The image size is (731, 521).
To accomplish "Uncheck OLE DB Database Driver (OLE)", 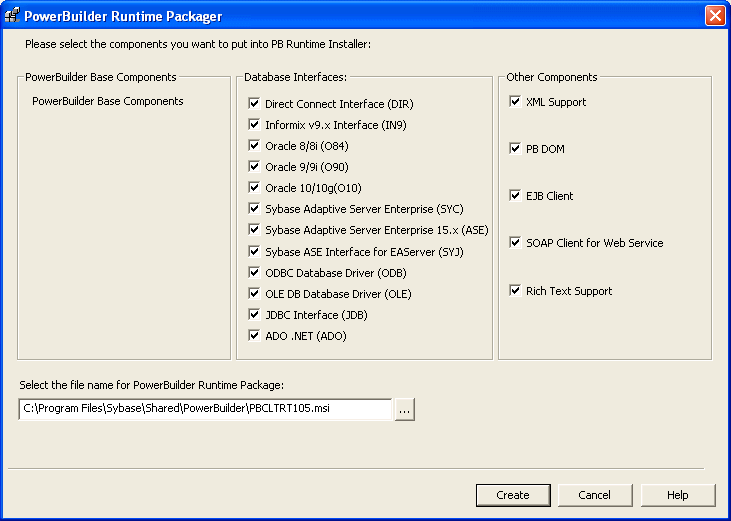I will pos(254,294).
